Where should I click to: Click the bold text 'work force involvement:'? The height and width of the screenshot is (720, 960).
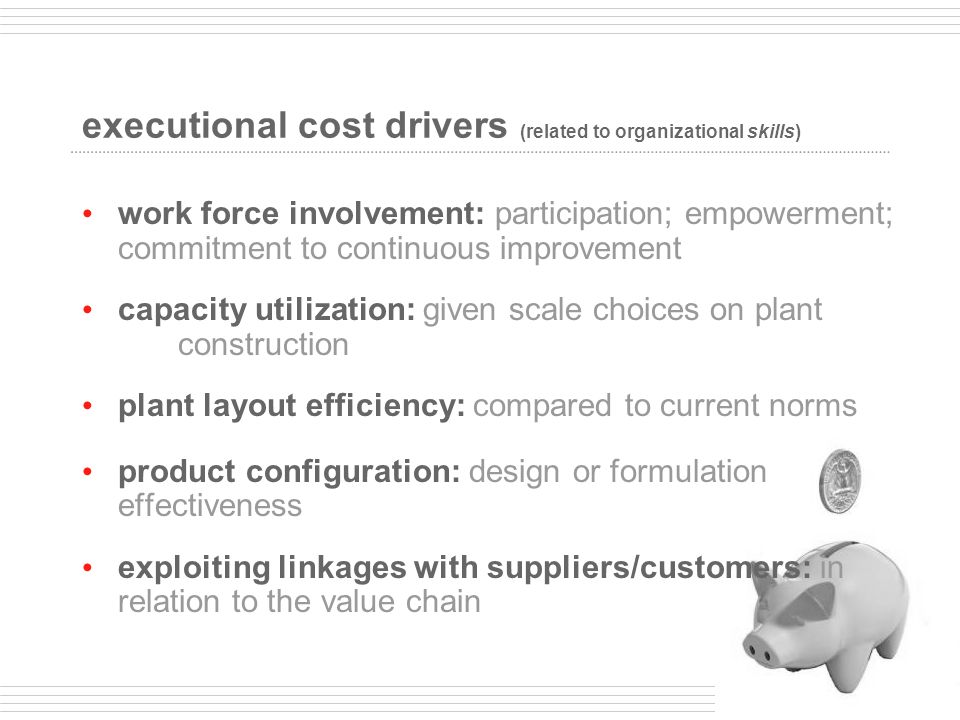[x=301, y=214]
